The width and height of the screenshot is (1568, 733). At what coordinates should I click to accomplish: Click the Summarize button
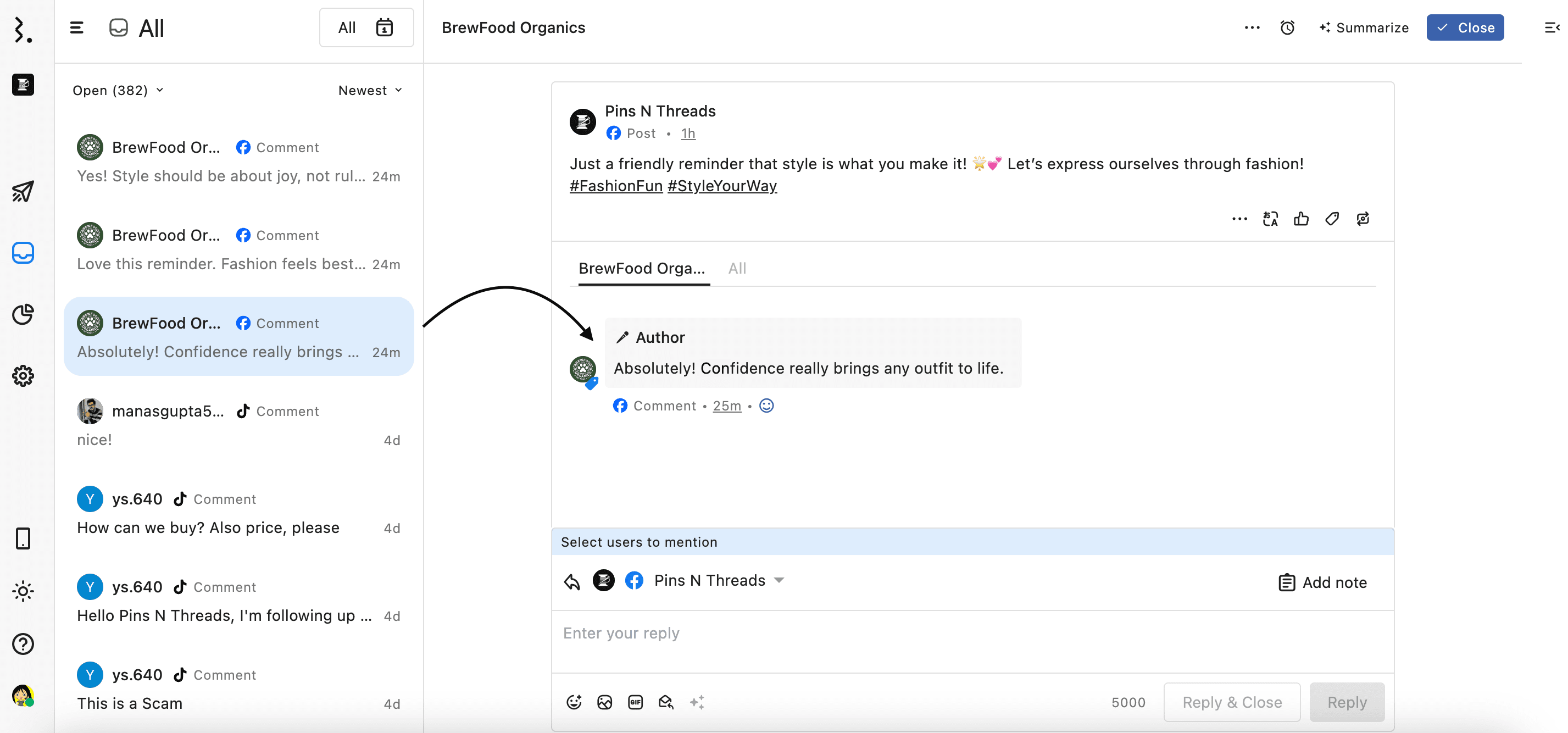pos(1364,28)
